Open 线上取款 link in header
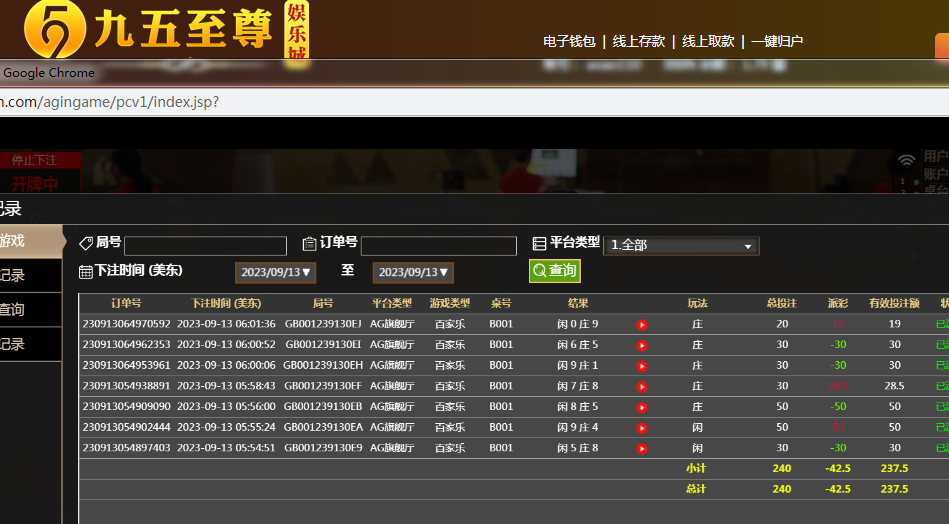The image size is (949, 524). coord(708,41)
